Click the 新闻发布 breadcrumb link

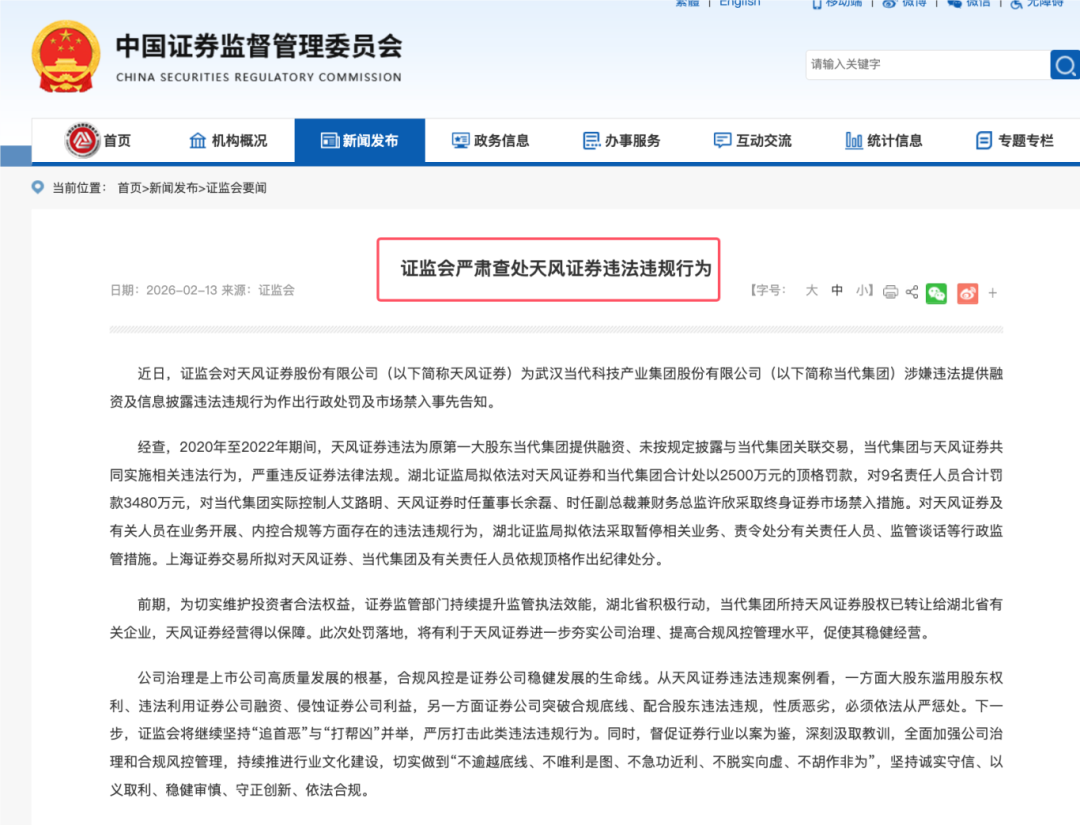coord(174,188)
